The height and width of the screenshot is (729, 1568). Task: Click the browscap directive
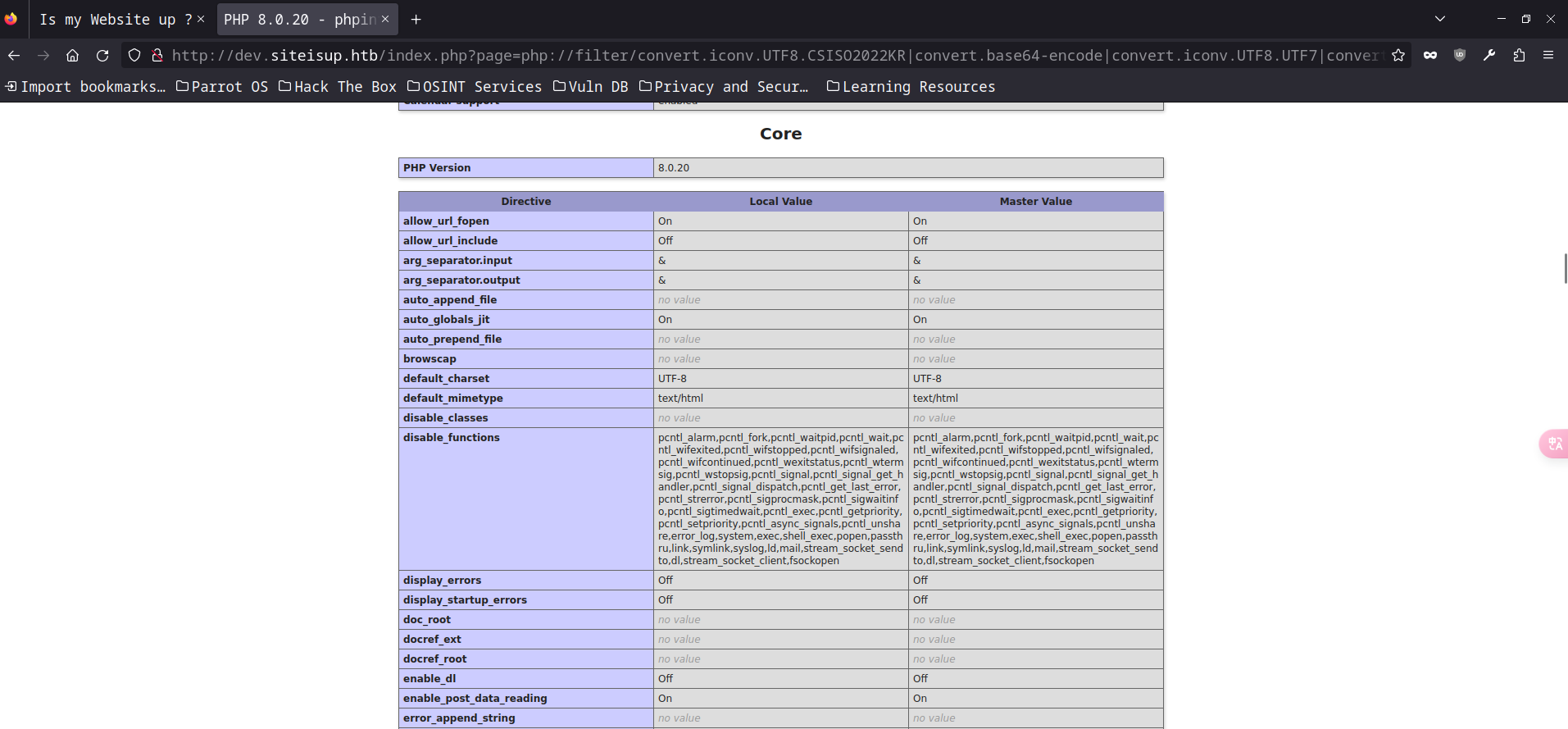click(429, 358)
